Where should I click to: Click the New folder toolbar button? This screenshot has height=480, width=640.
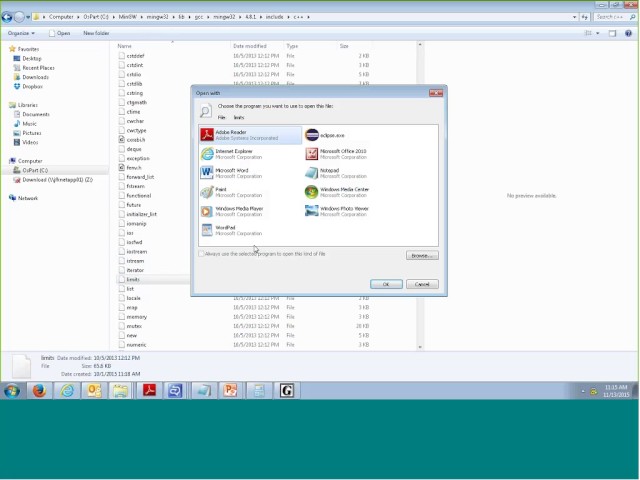click(x=96, y=33)
